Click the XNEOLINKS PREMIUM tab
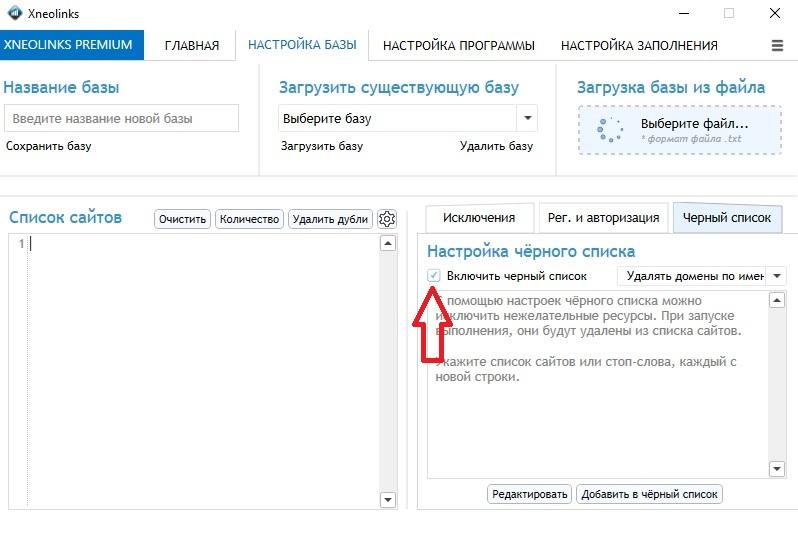This screenshot has width=798, height=533. pyautogui.click(x=72, y=45)
